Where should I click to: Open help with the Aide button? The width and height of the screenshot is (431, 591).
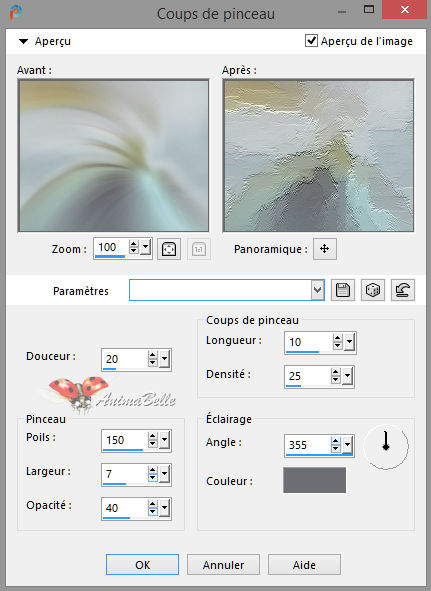[x=304, y=565]
